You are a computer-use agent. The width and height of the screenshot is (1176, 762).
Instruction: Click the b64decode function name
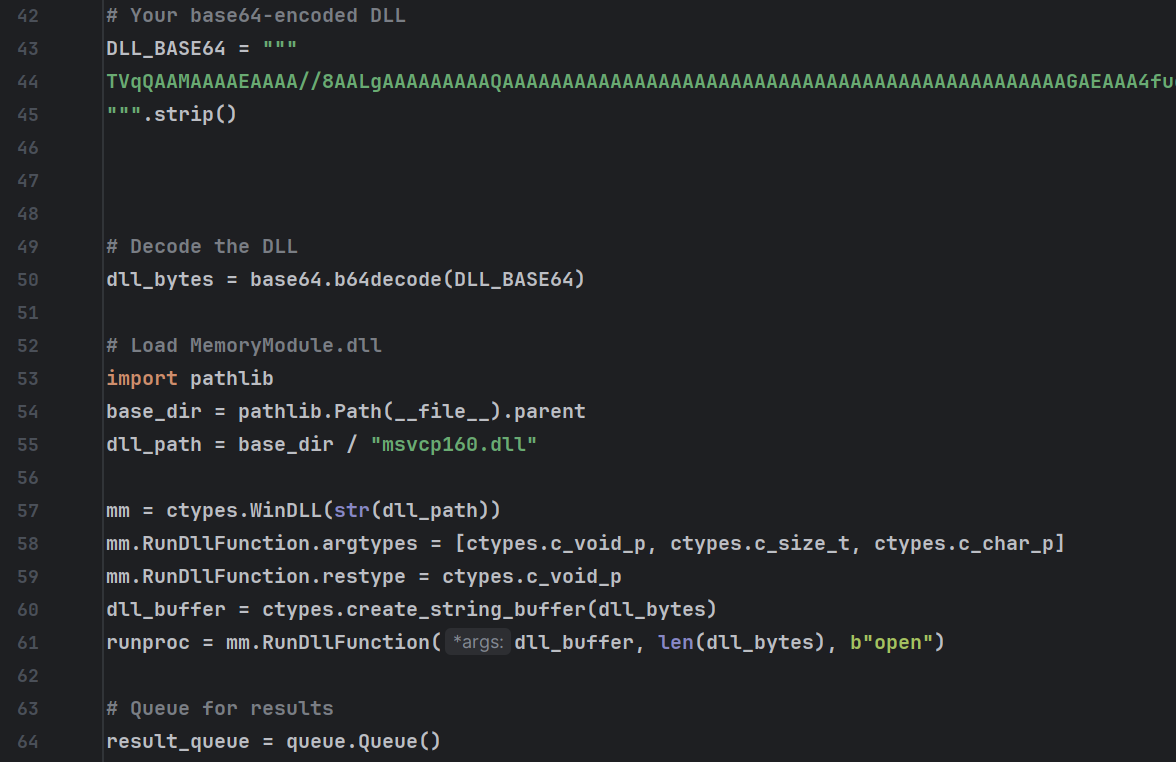pos(388,279)
